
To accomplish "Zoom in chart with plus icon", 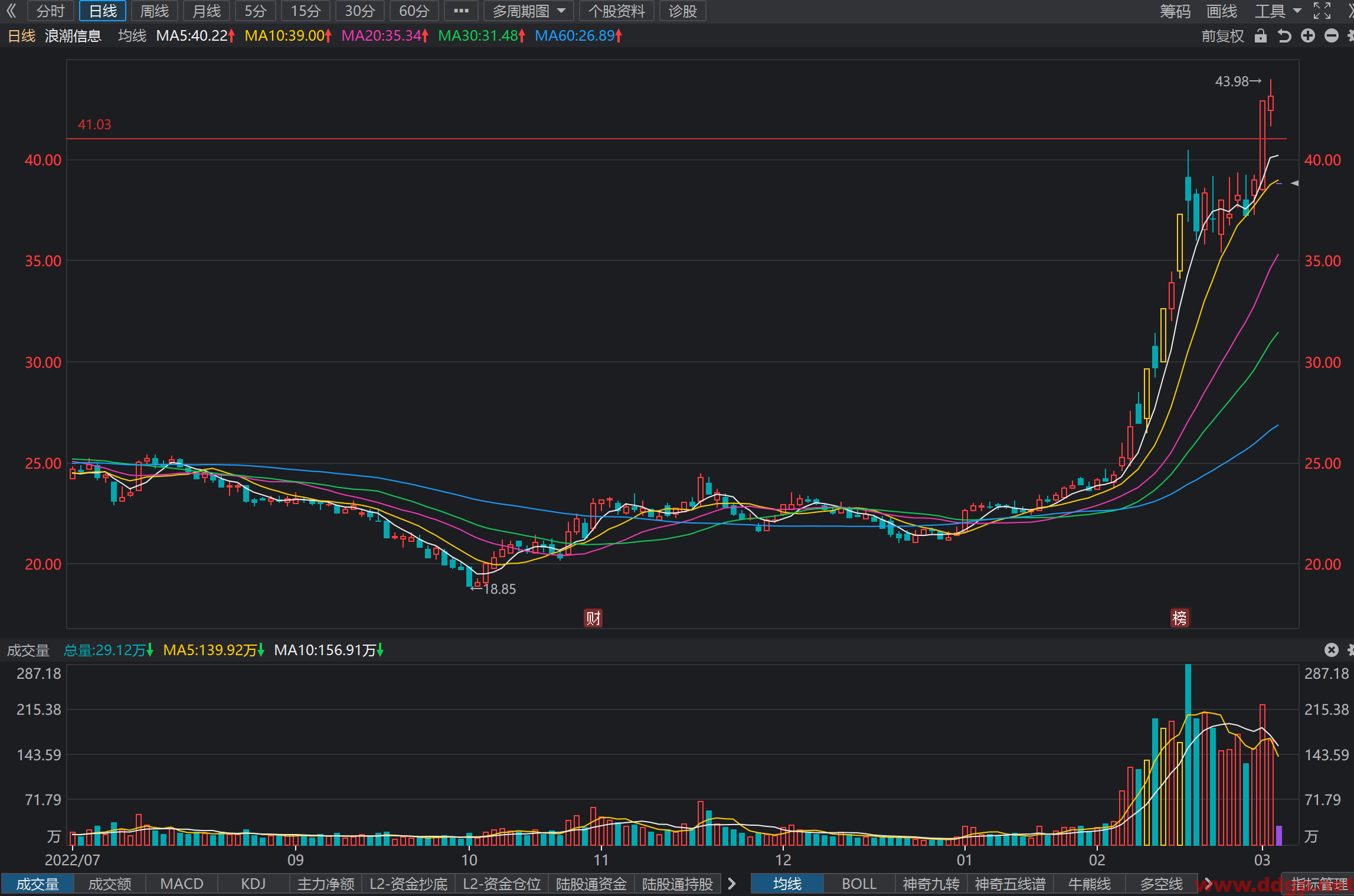I will (1308, 36).
